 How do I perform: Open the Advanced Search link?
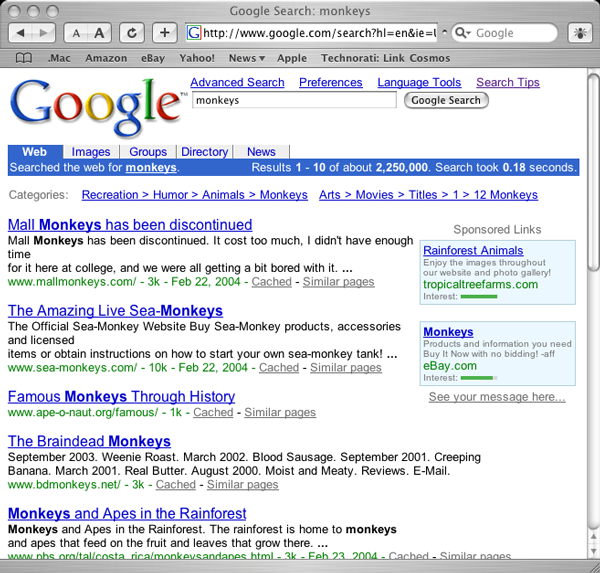tap(237, 82)
